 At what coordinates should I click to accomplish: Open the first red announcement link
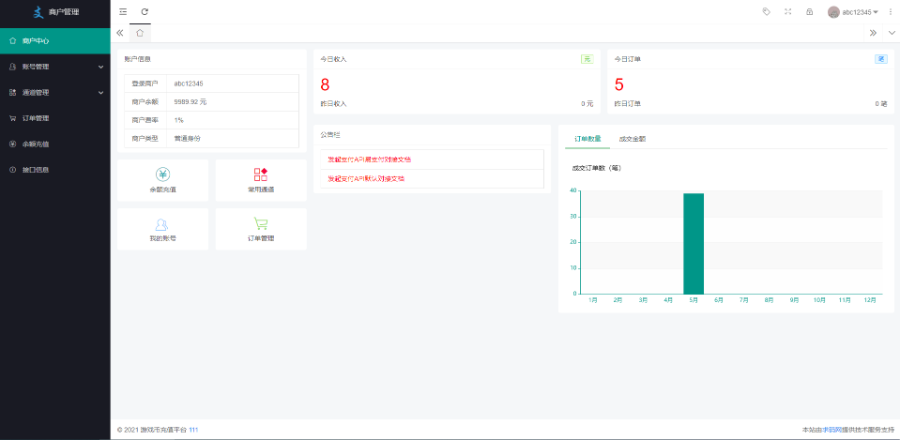click(x=369, y=159)
